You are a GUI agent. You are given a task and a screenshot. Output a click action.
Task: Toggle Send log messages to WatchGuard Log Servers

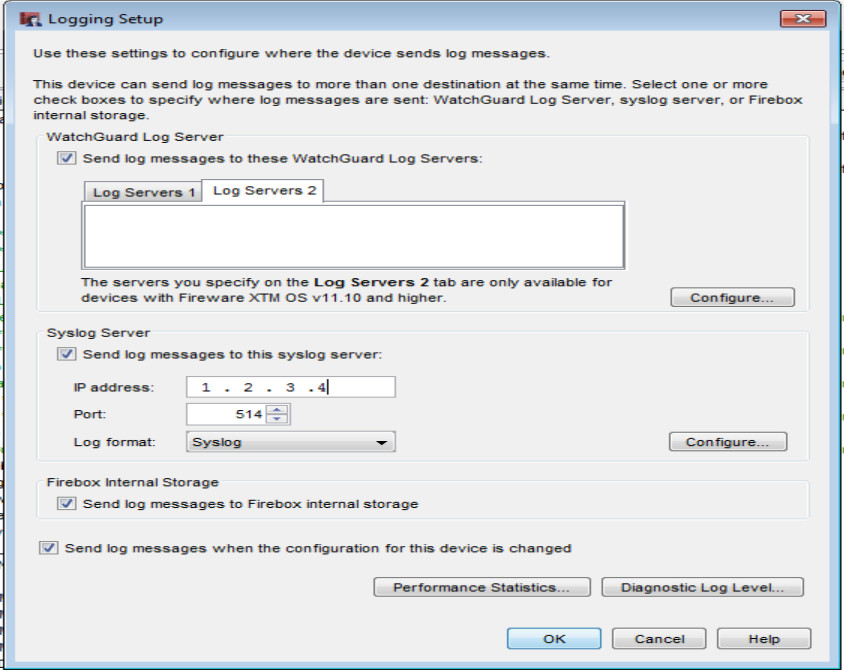click(x=67, y=158)
